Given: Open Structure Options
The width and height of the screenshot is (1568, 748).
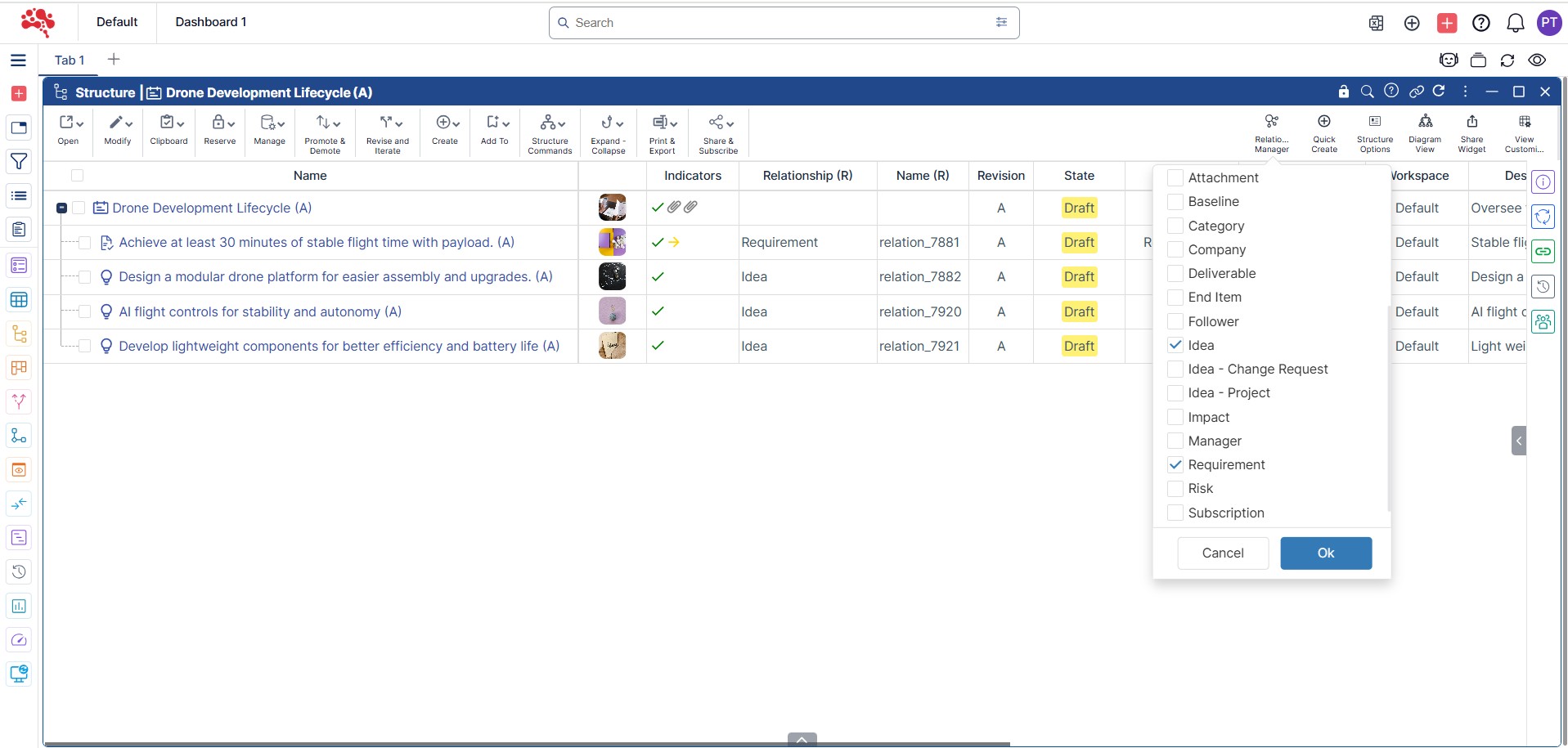Looking at the screenshot, I should (x=1374, y=132).
